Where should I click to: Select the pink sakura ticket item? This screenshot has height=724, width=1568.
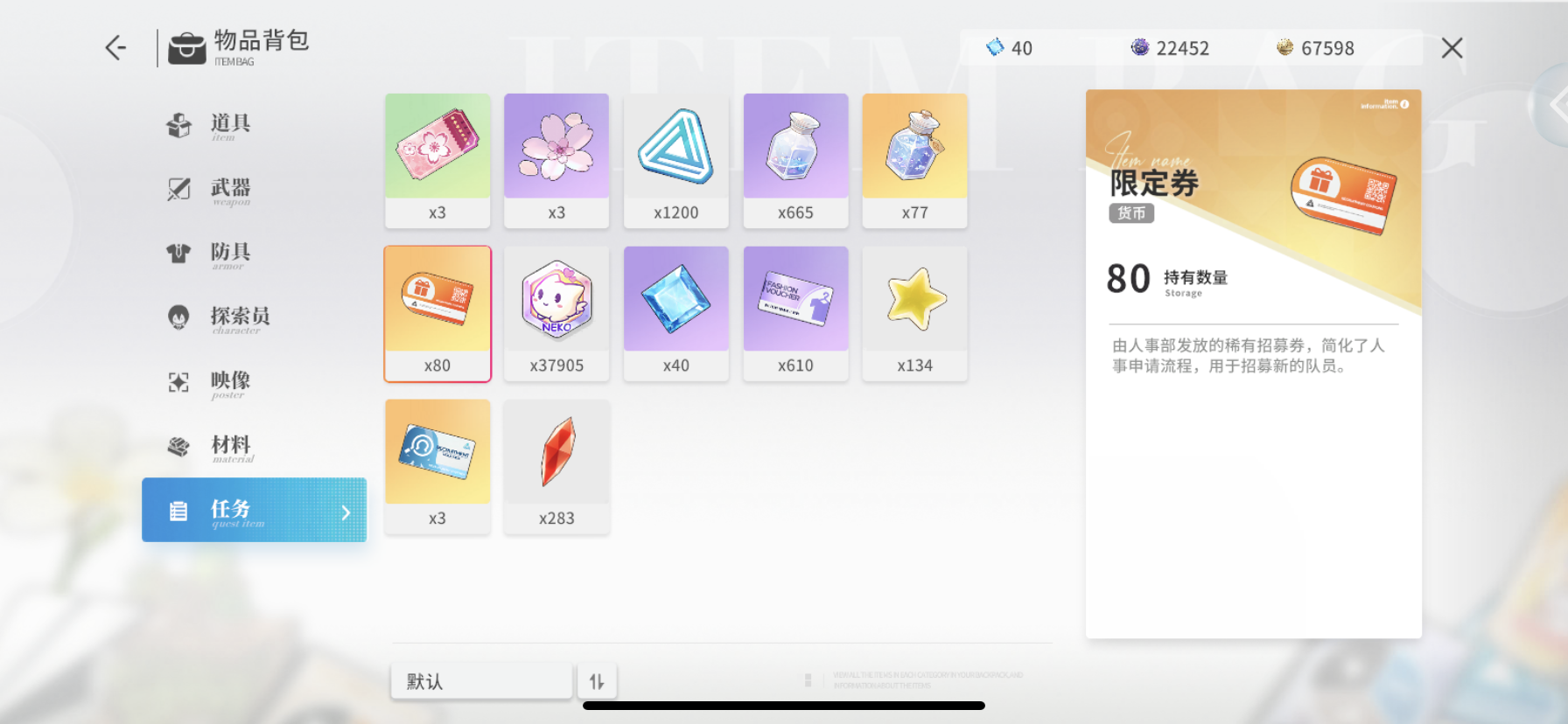pos(437,161)
